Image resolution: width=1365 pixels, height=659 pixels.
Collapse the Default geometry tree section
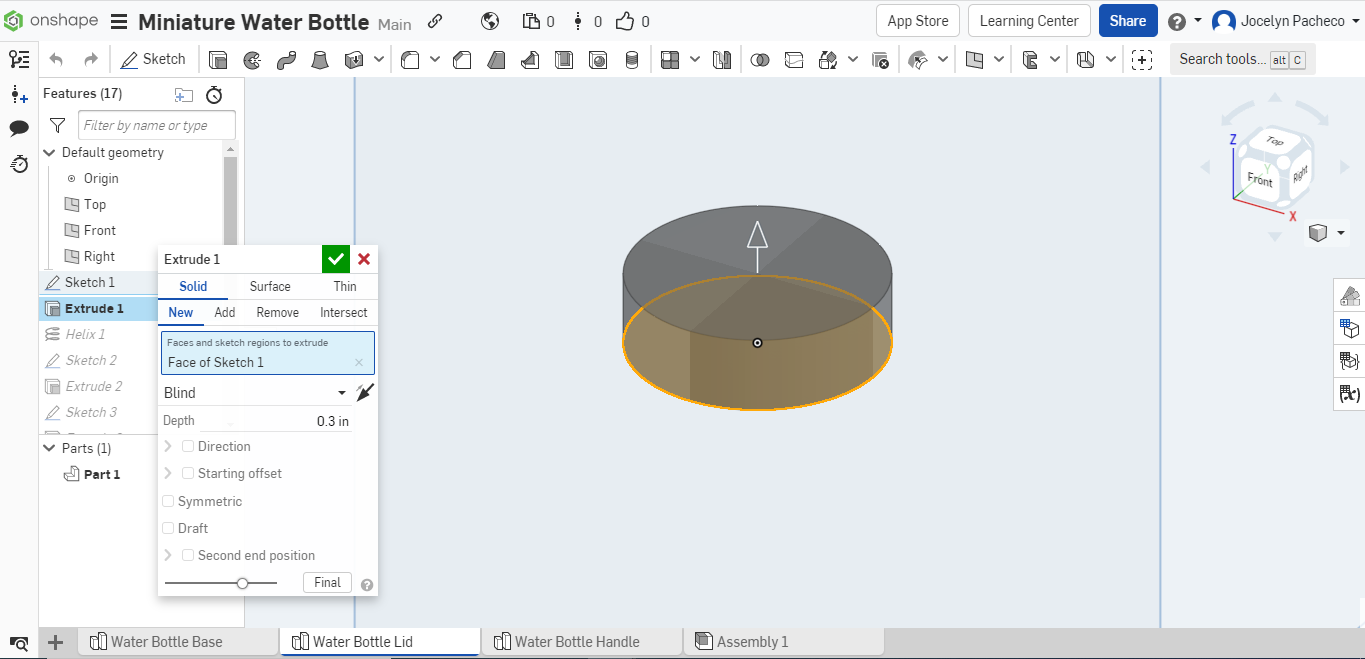coord(49,153)
